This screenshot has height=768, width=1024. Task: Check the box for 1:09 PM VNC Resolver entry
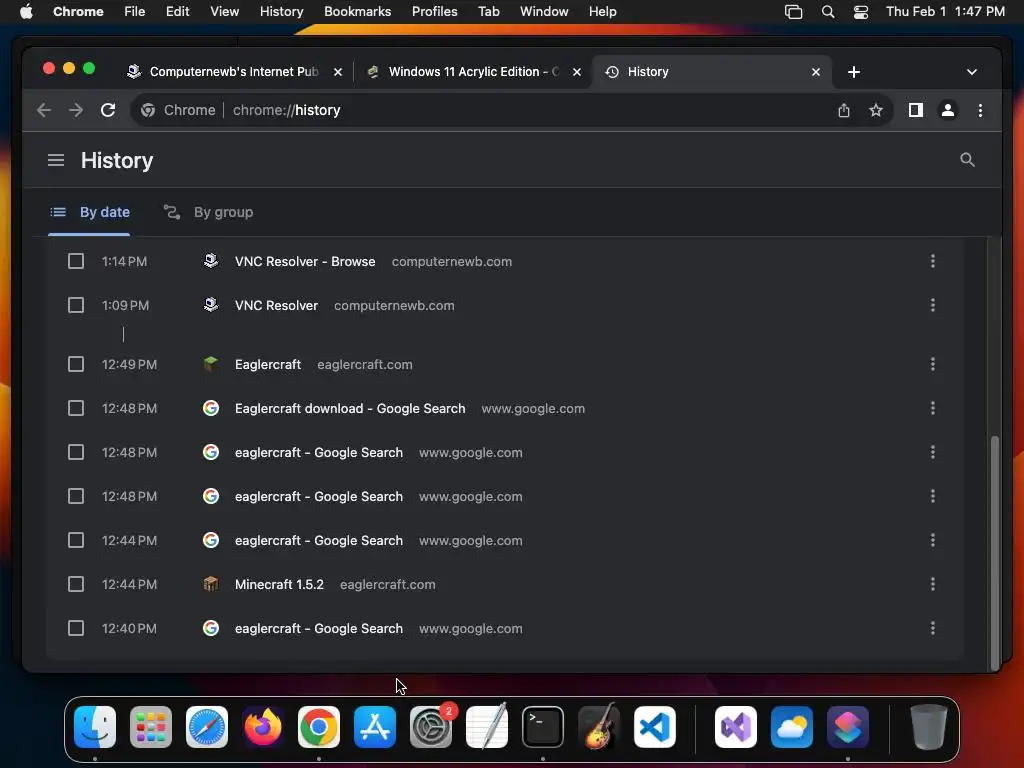coord(76,305)
